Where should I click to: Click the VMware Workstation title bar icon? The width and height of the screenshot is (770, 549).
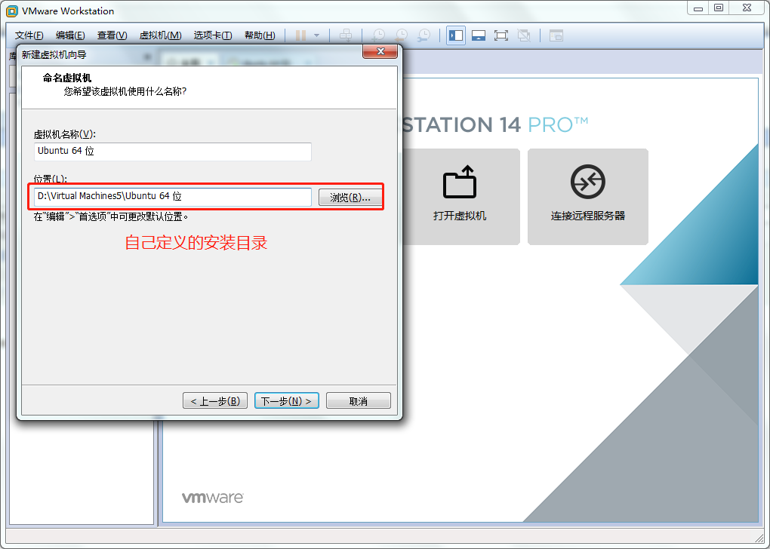pyautogui.click(x=12, y=11)
